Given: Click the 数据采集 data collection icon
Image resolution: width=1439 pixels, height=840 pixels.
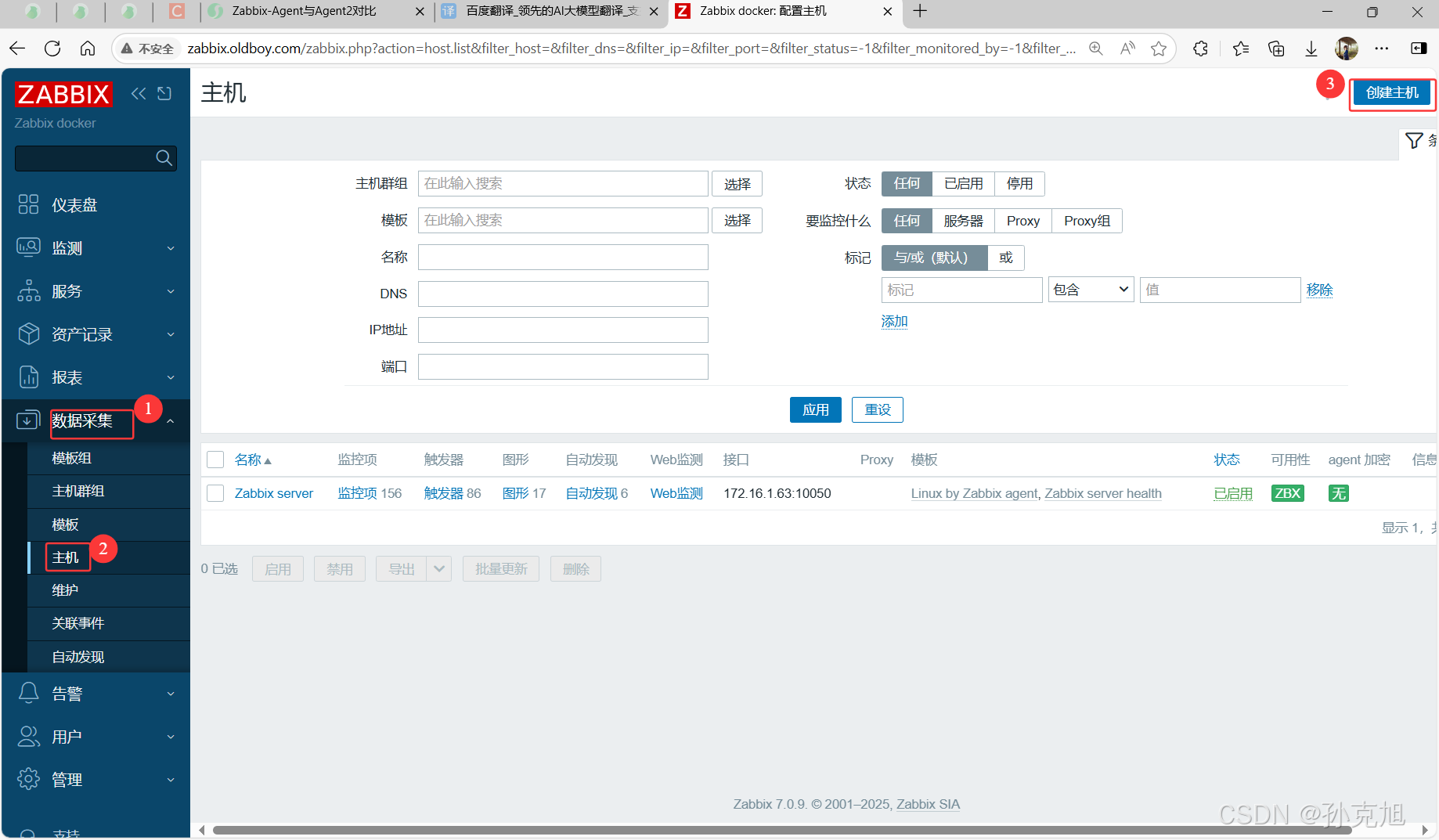Looking at the screenshot, I should point(29,420).
